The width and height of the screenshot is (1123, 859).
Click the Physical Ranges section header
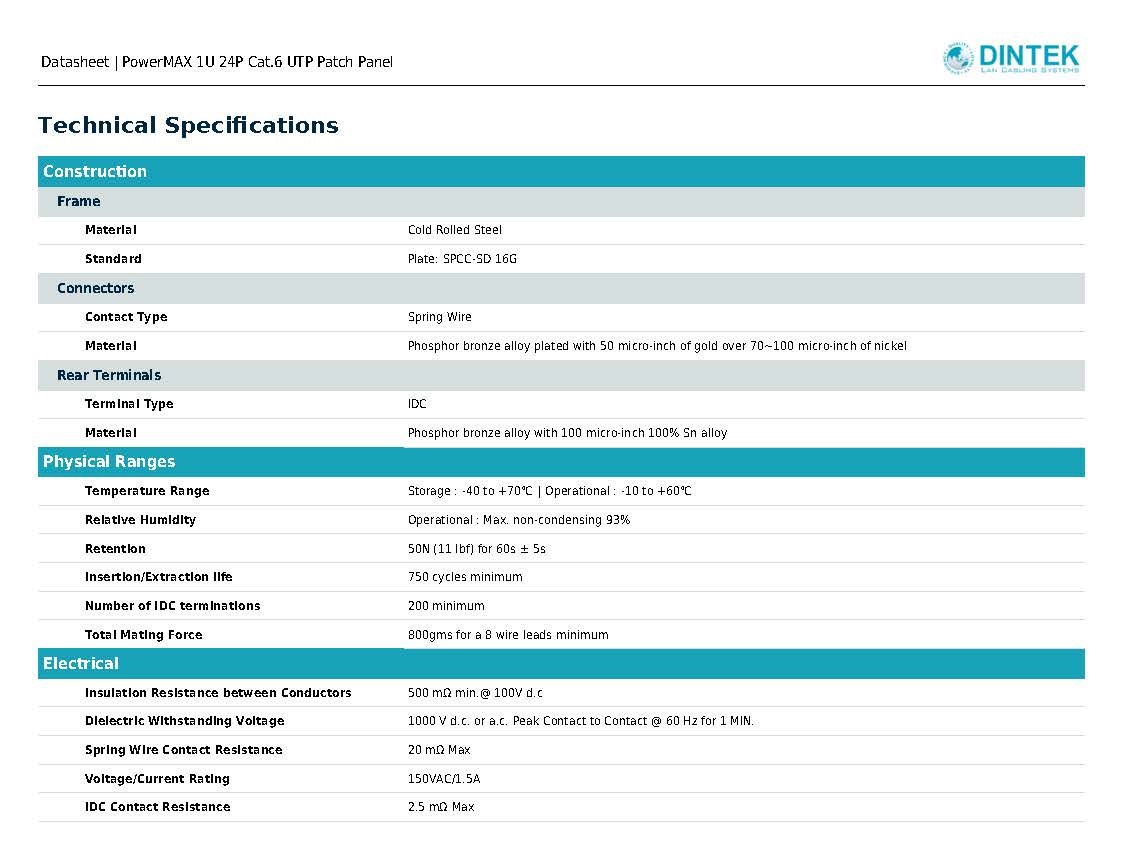coord(561,462)
